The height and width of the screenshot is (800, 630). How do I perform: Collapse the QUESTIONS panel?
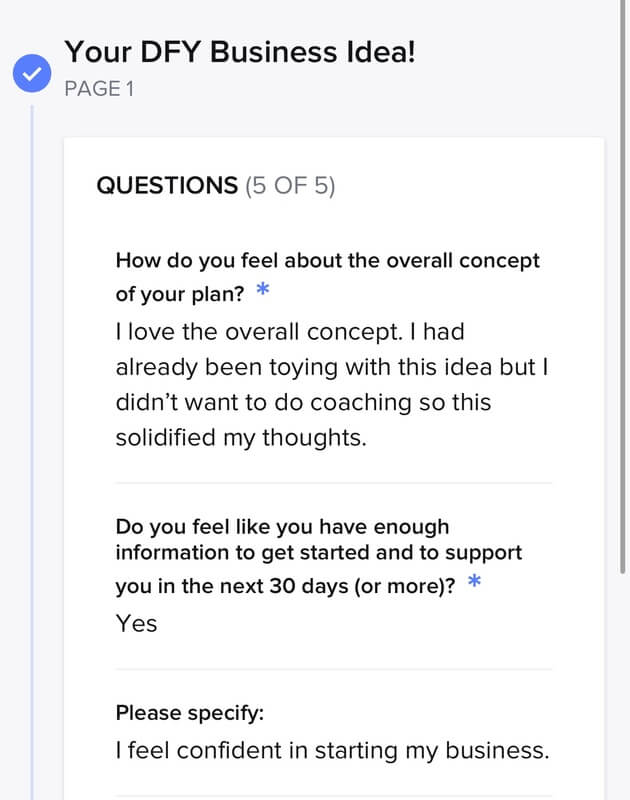(165, 187)
